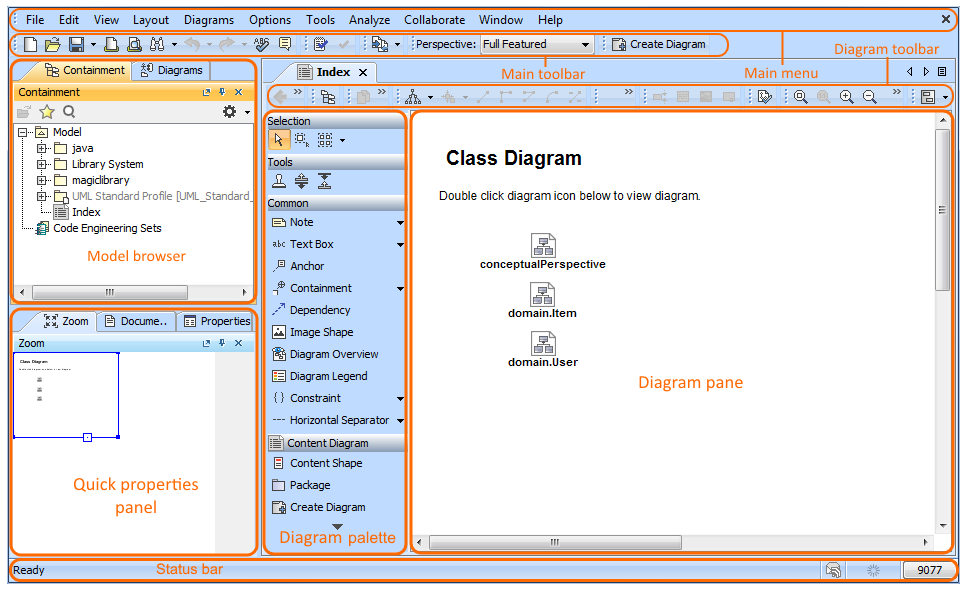
Task: Click the Zoom panel overview thumbnail
Action: point(66,395)
